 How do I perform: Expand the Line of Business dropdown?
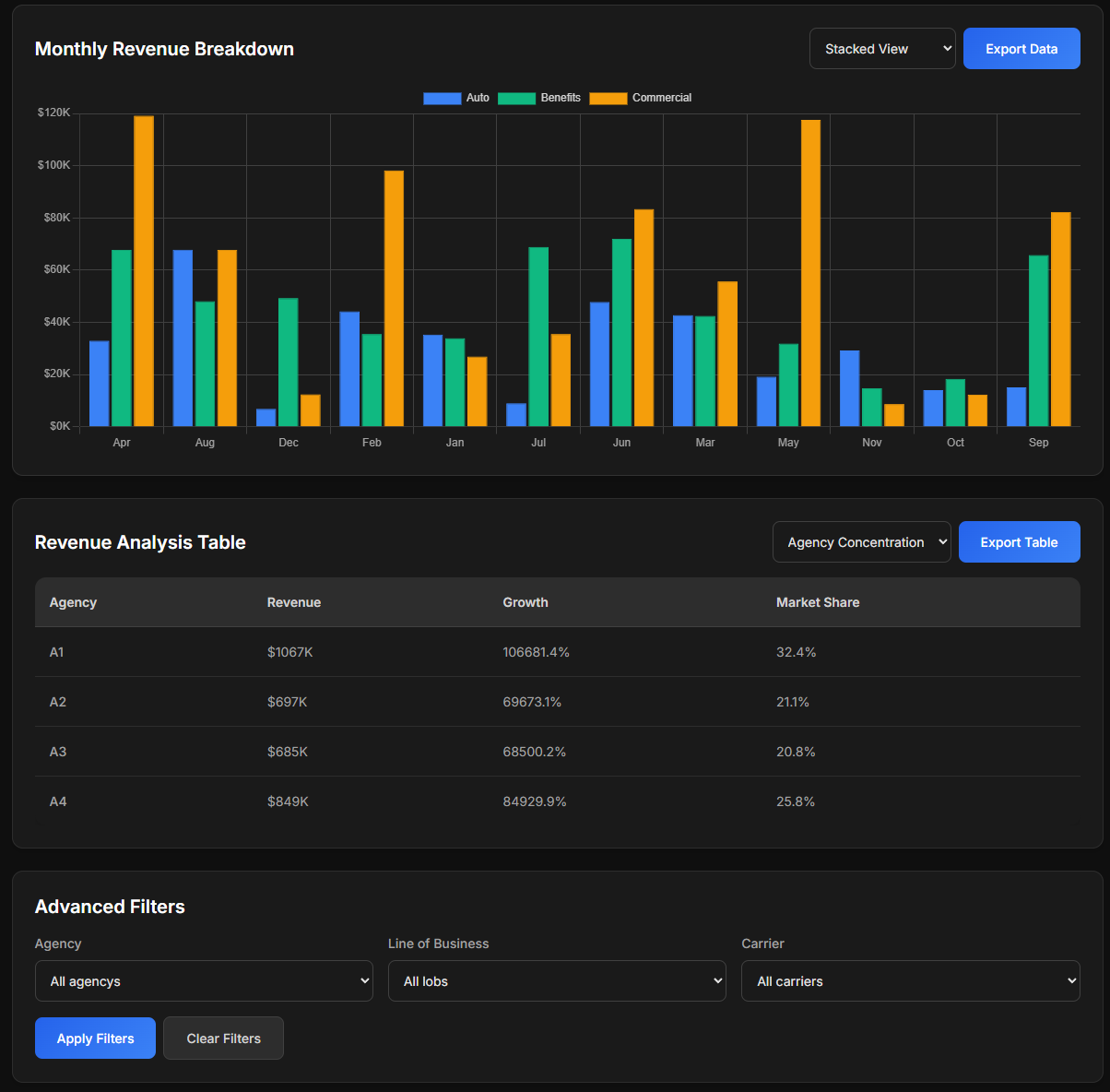[x=557, y=981]
